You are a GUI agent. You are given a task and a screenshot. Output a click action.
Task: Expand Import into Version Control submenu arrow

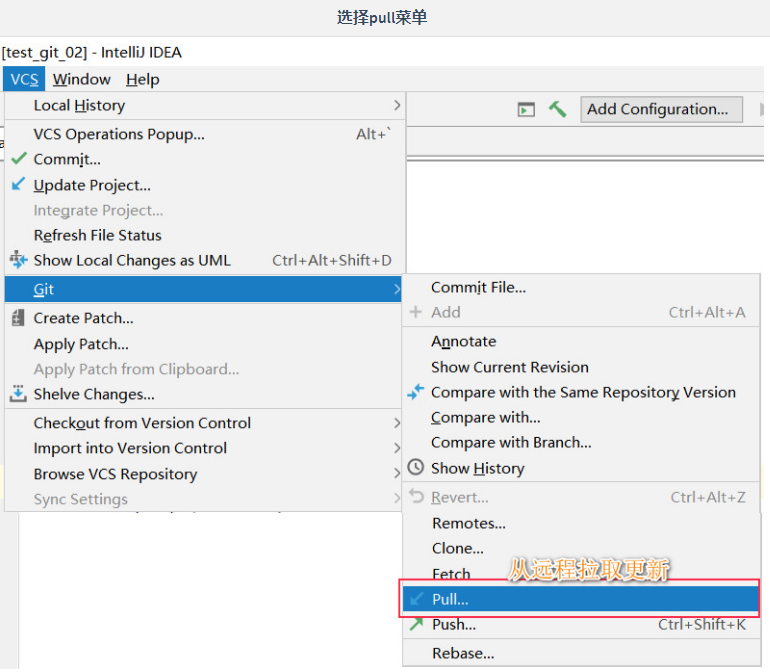[x=397, y=448]
